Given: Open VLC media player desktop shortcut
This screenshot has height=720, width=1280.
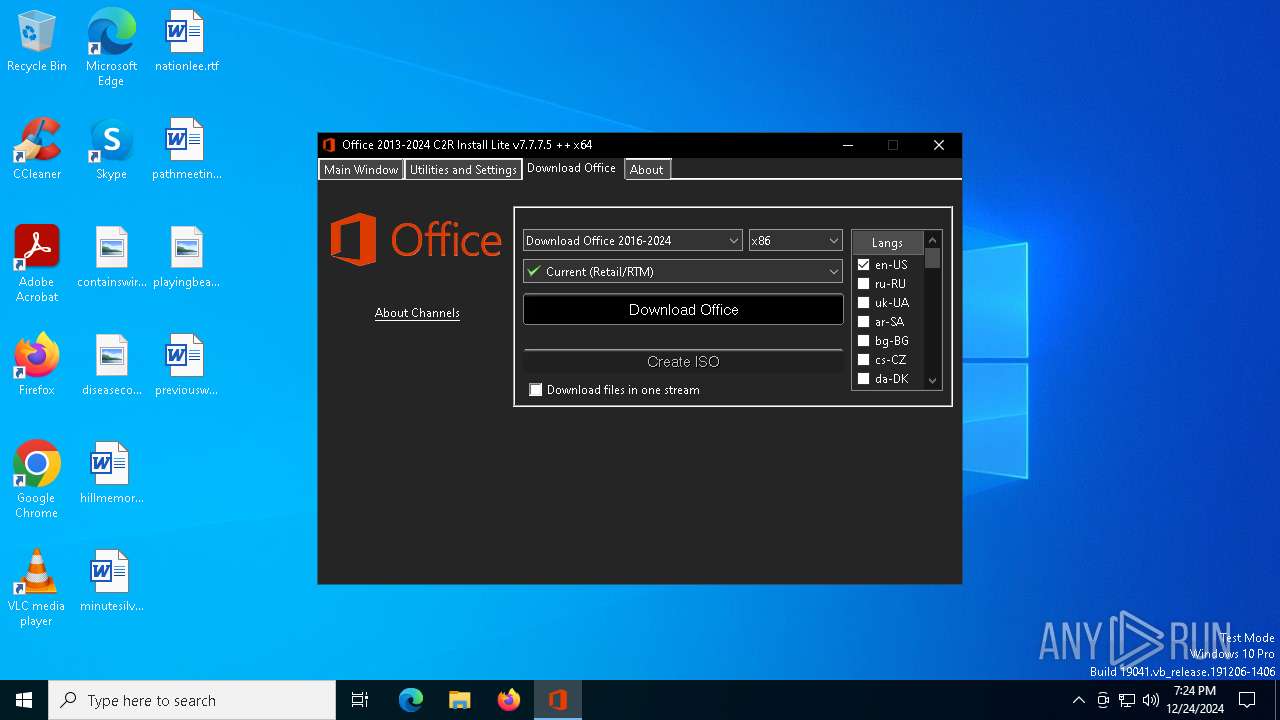Looking at the screenshot, I should pyautogui.click(x=37, y=588).
